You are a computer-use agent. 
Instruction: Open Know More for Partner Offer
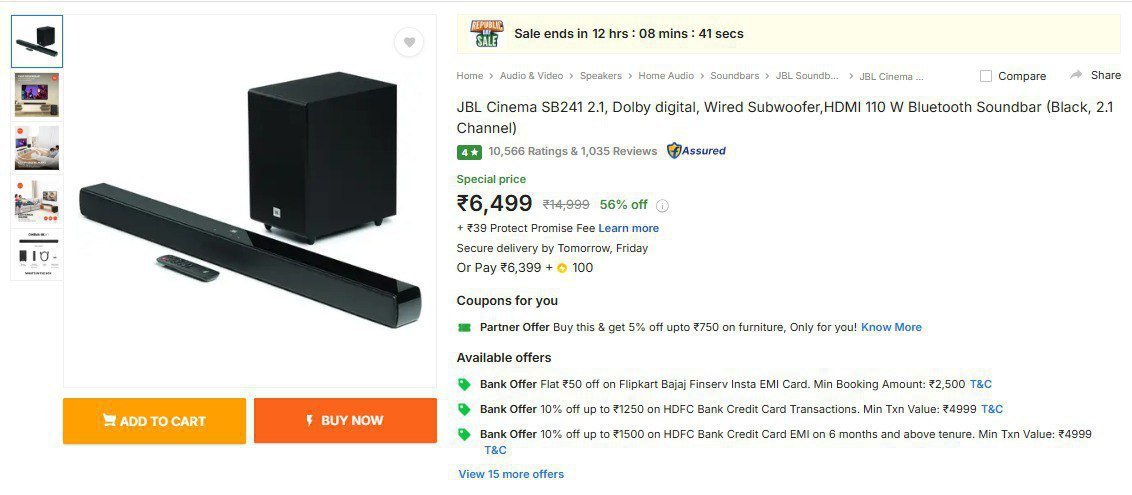pos(891,327)
